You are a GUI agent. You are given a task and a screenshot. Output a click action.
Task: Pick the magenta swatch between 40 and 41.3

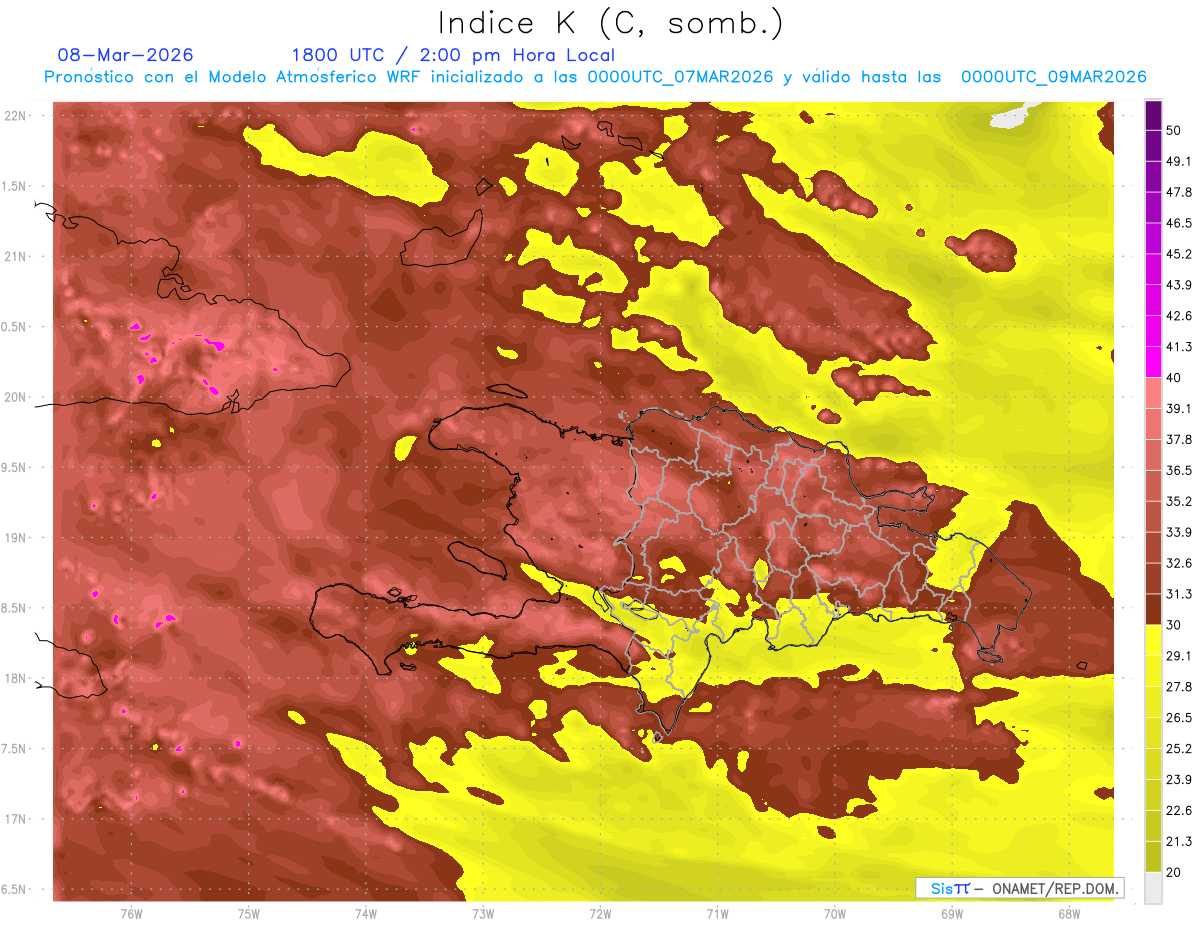point(1153,361)
